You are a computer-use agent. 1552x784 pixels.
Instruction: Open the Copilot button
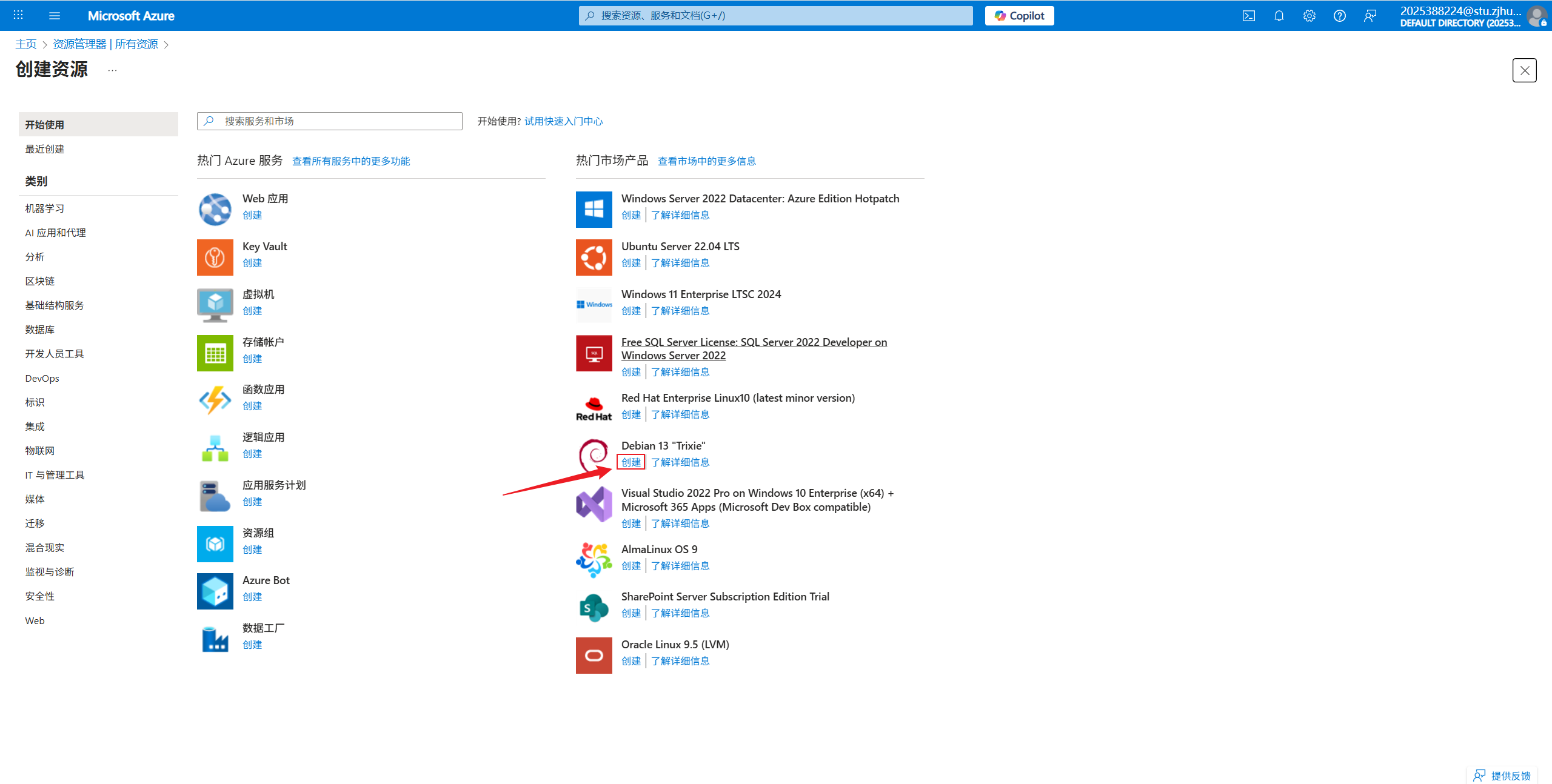click(x=1020, y=16)
